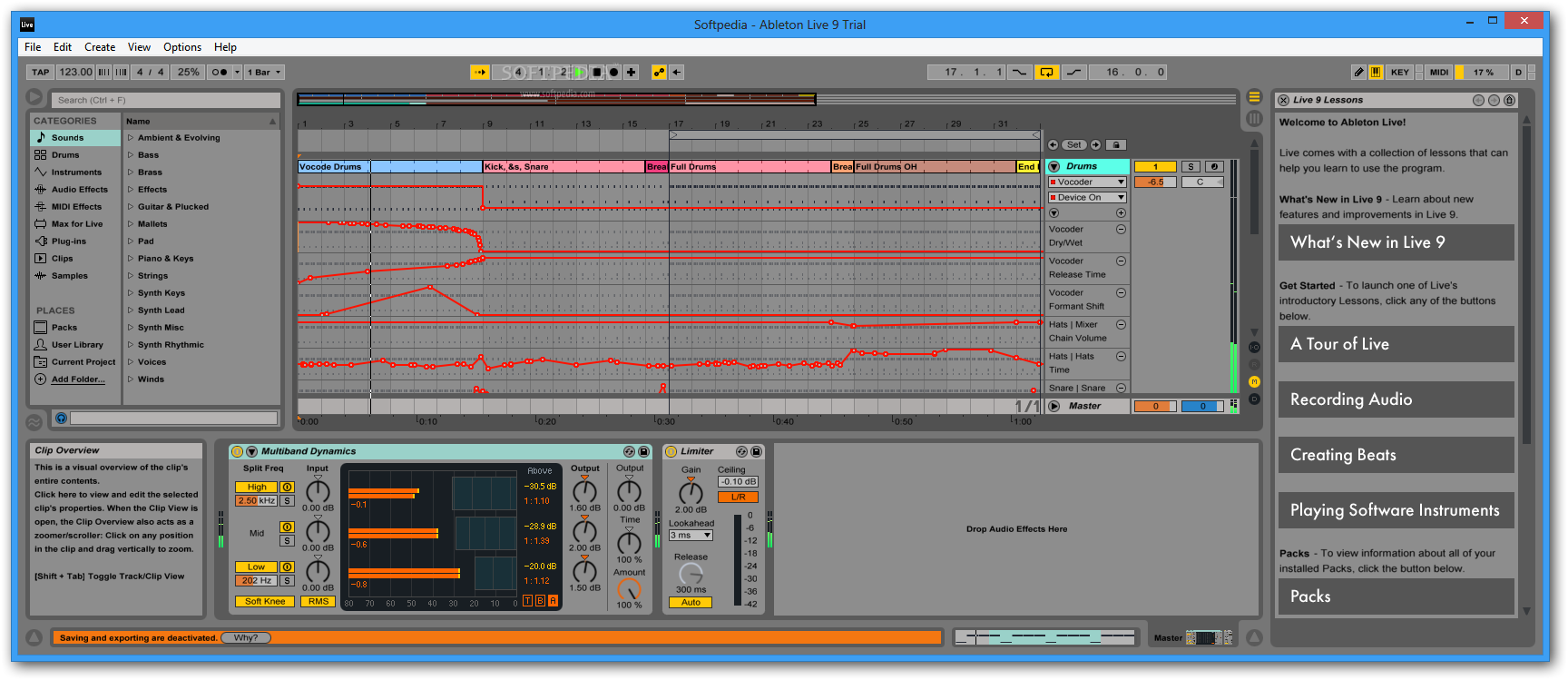This screenshot has width=1568, height=680.
Task: Open the What's New in Live 9 lesson
Action: 1396,242
